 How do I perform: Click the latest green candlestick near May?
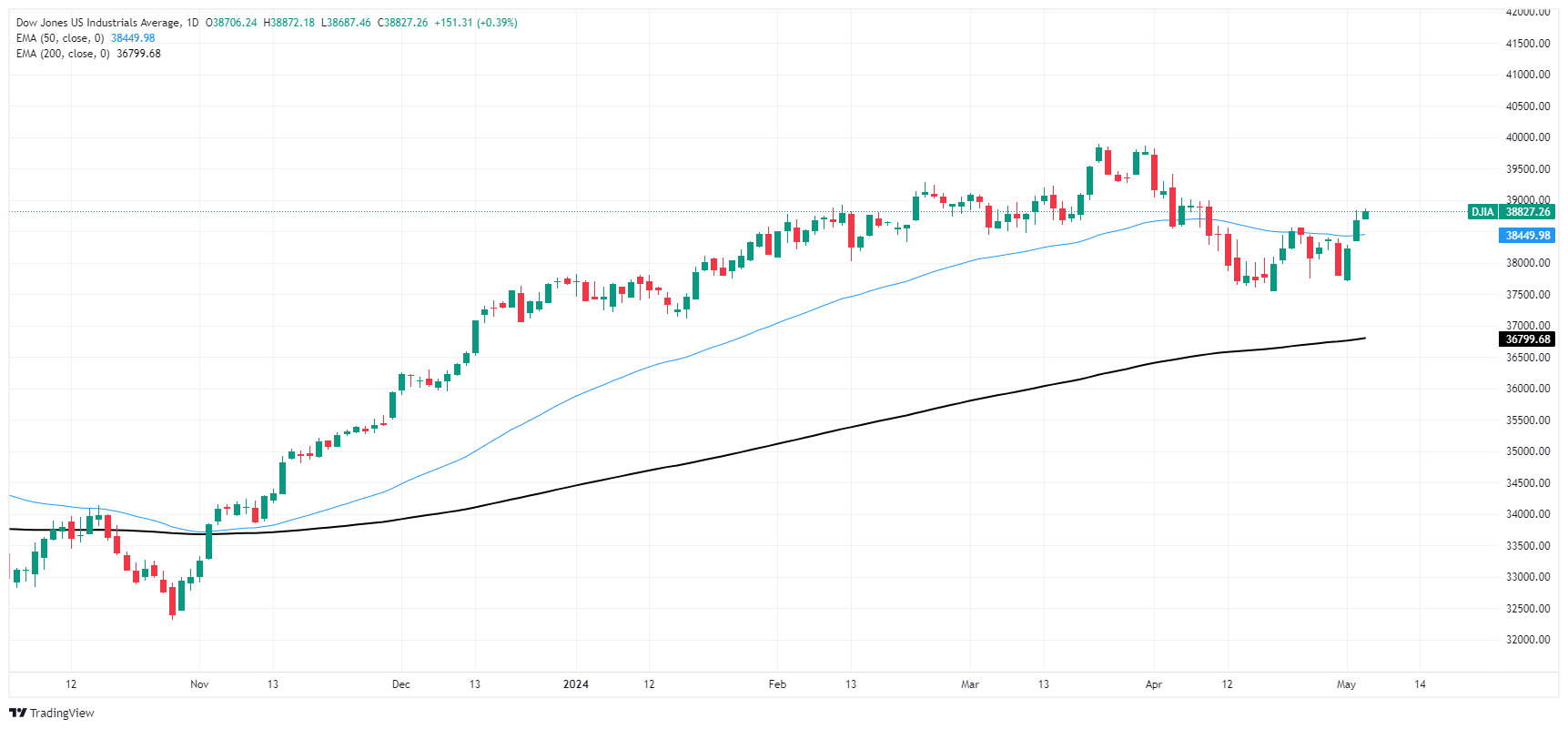click(x=1366, y=215)
